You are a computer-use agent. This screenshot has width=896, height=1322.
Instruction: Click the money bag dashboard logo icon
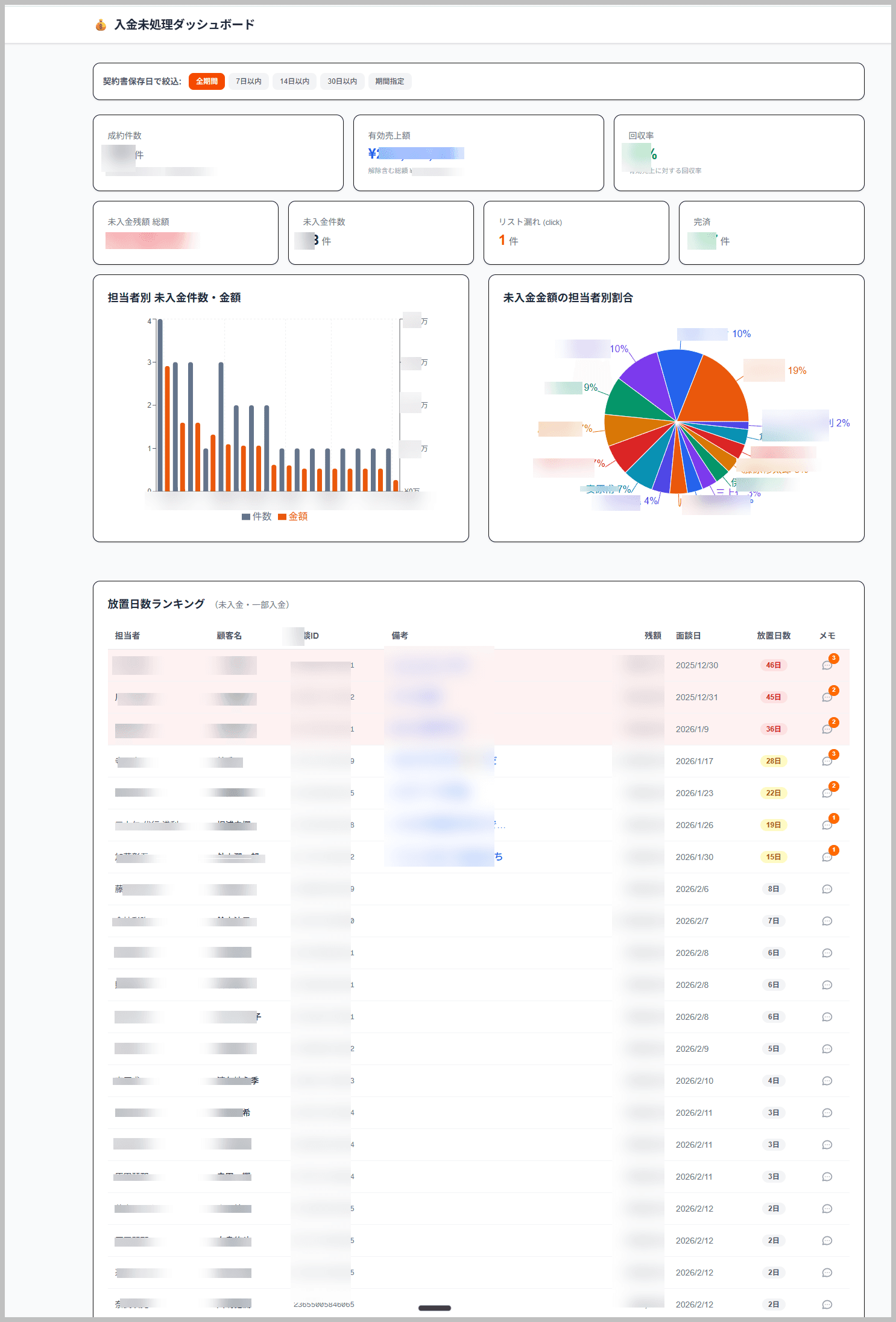(101, 25)
